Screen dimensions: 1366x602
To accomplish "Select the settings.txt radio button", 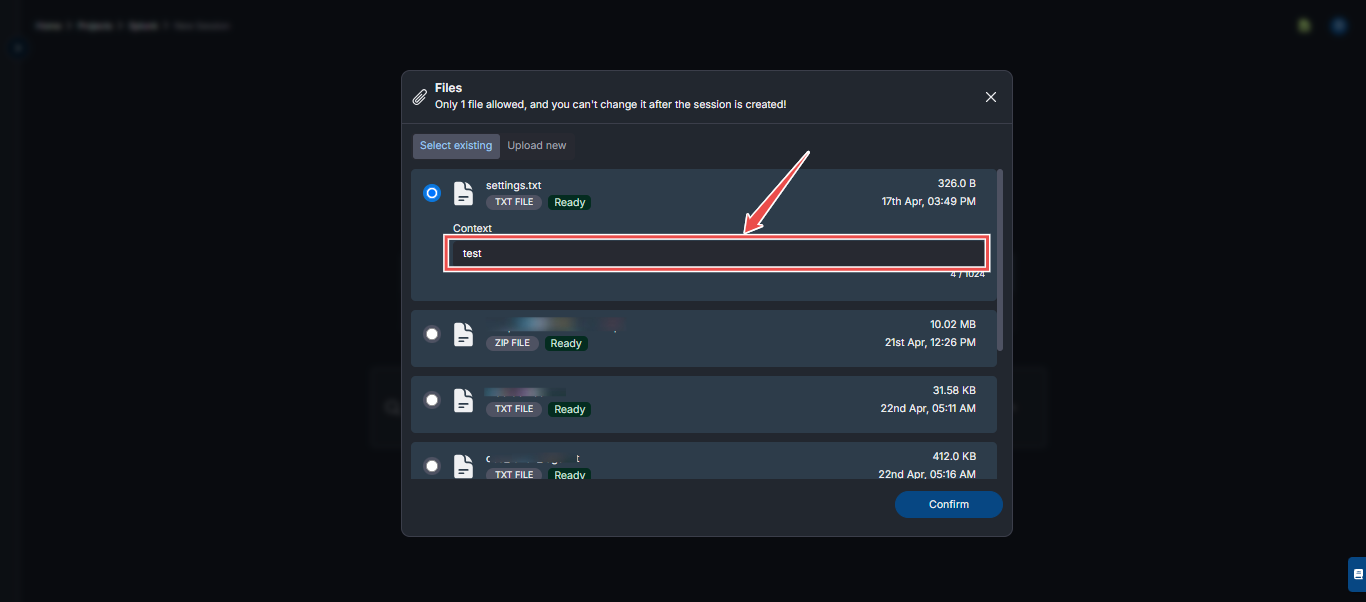I will click(x=431, y=192).
